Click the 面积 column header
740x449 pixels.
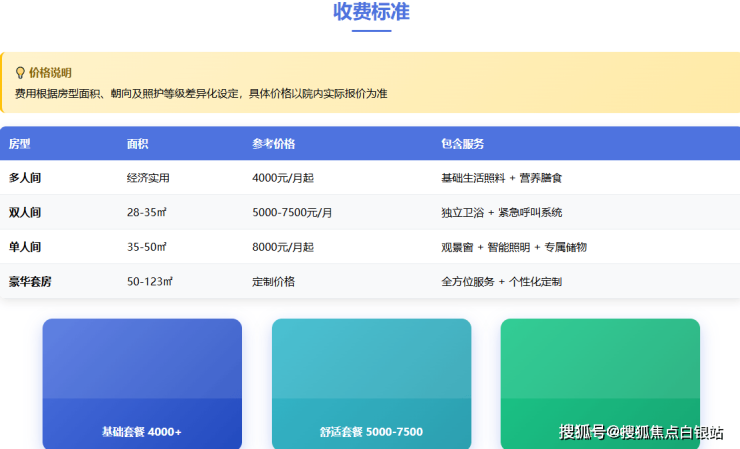[138, 144]
